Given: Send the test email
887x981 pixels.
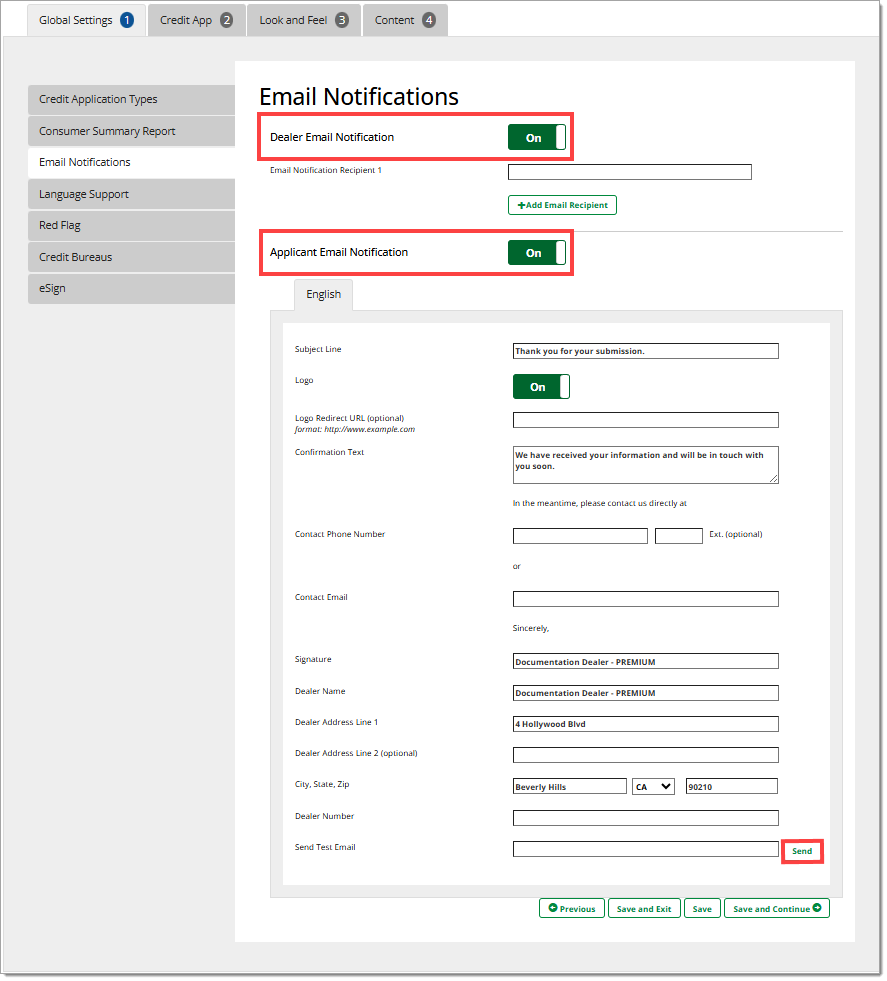Looking at the screenshot, I should [802, 851].
